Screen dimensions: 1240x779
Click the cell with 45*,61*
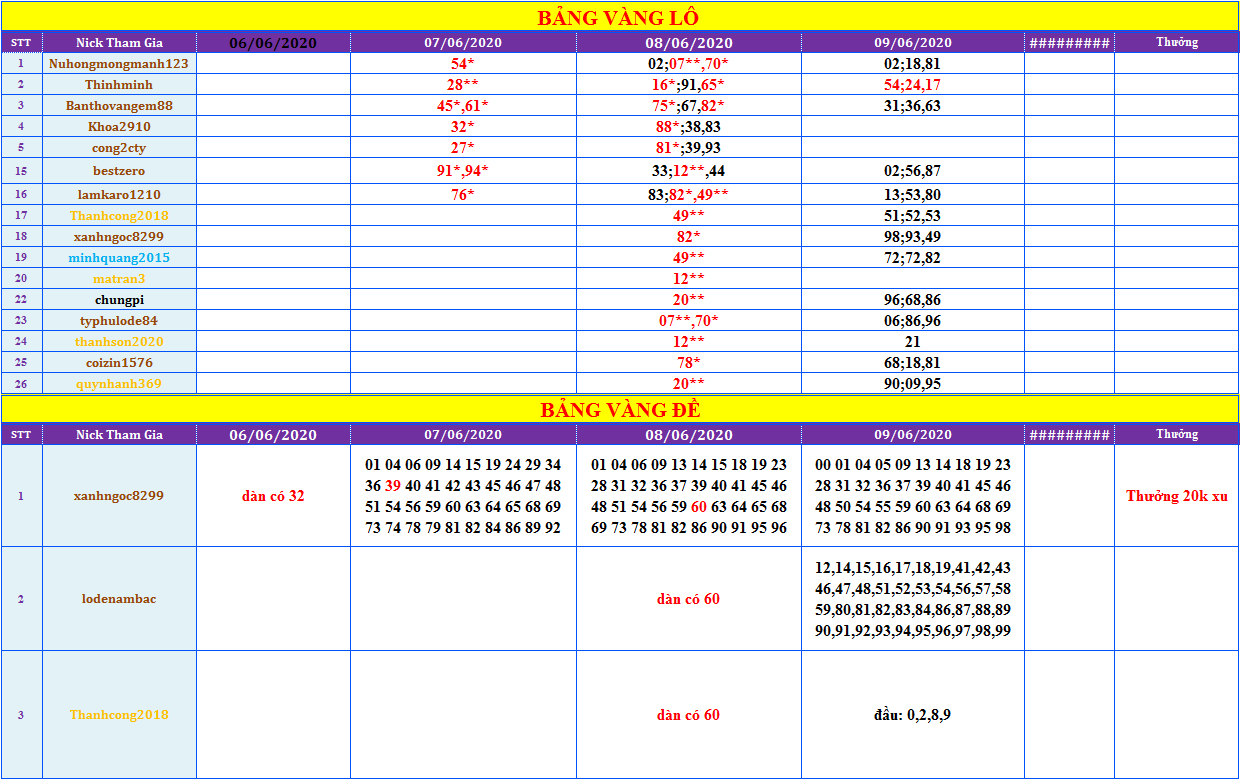click(463, 105)
